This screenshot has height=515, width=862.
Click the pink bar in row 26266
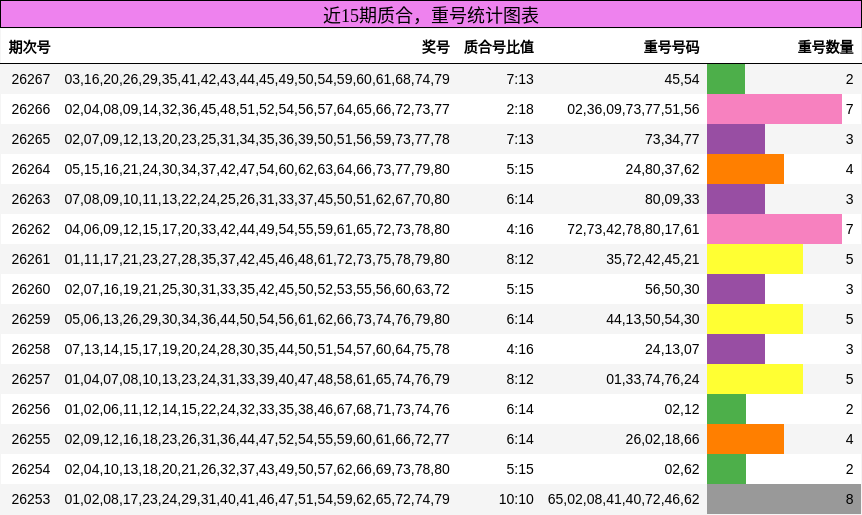(x=775, y=109)
